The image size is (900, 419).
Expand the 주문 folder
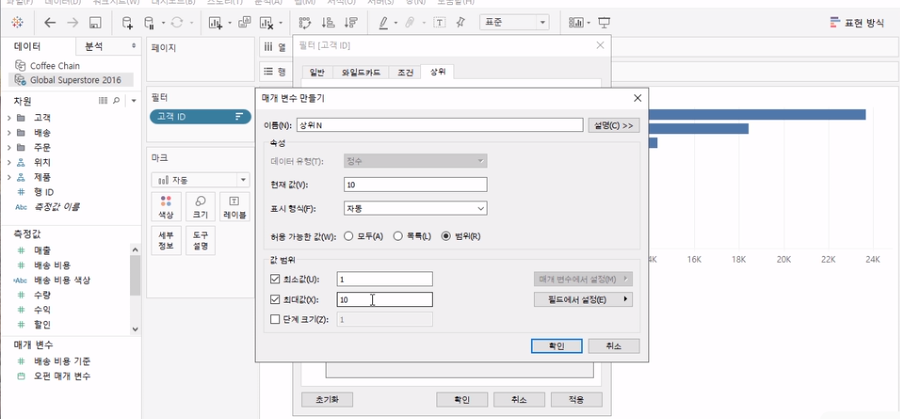[9, 148]
